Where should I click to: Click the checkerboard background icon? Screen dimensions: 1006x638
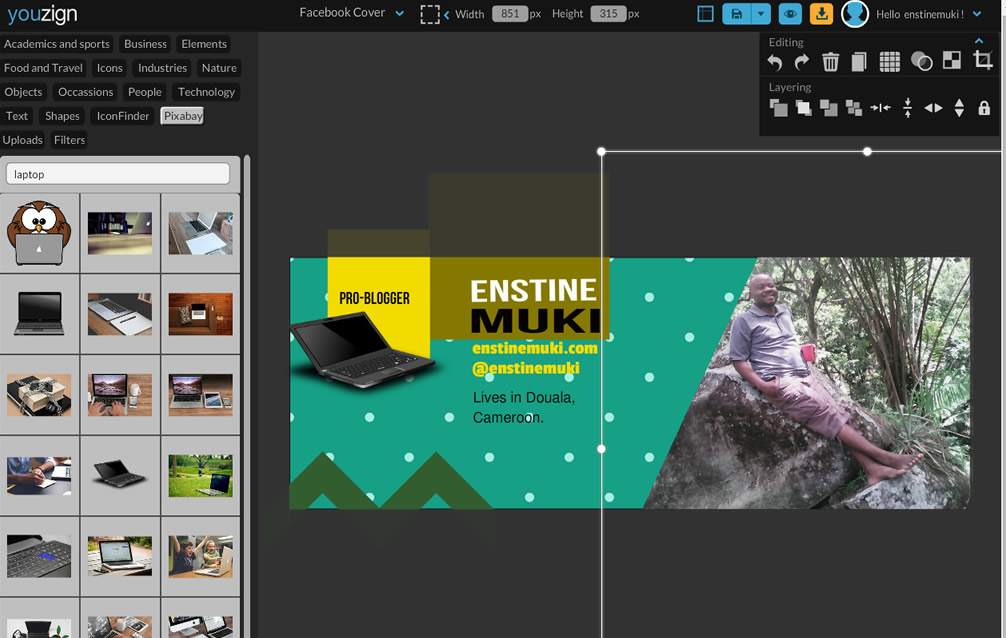[x=952, y=60]
